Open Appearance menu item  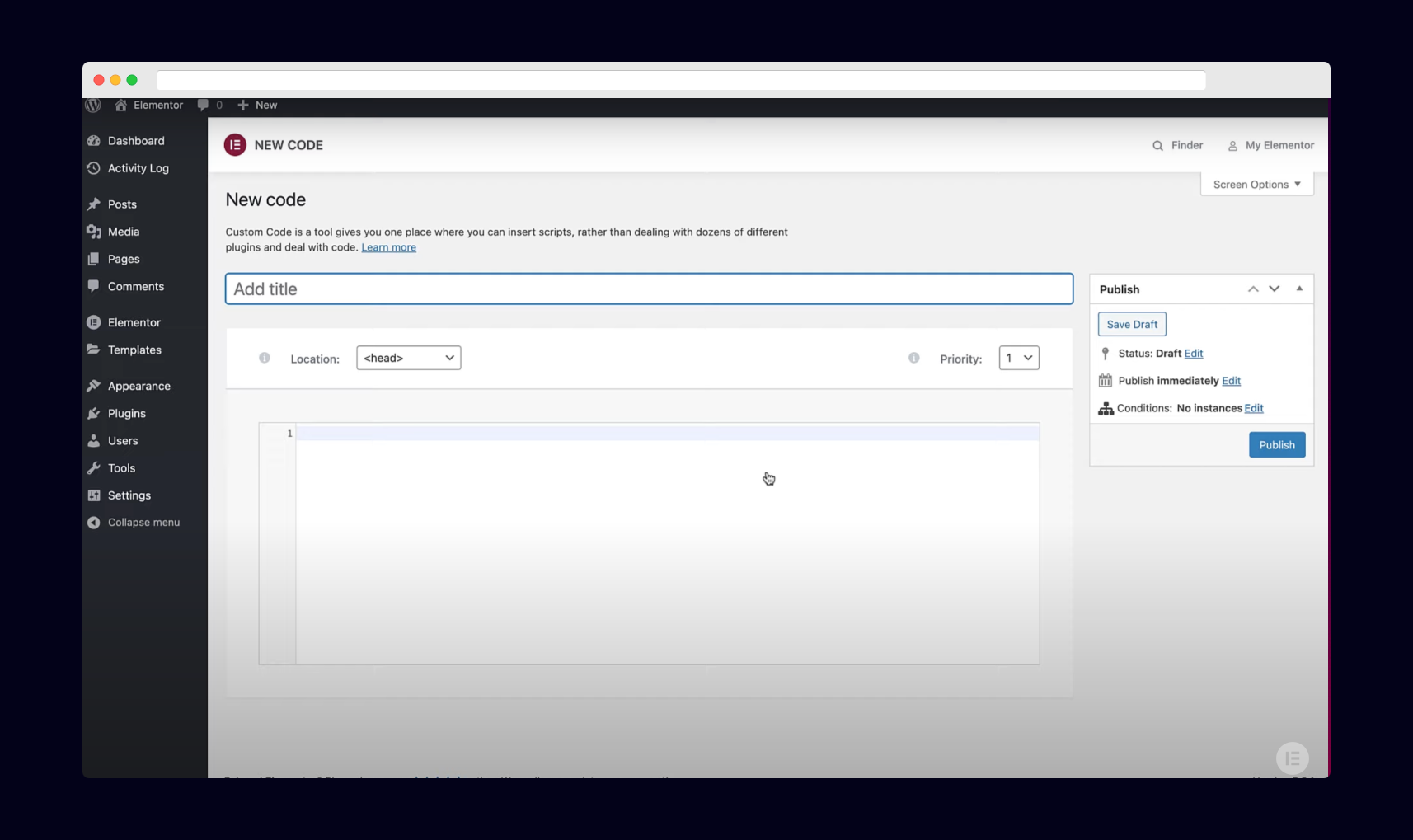click(139, 386)
